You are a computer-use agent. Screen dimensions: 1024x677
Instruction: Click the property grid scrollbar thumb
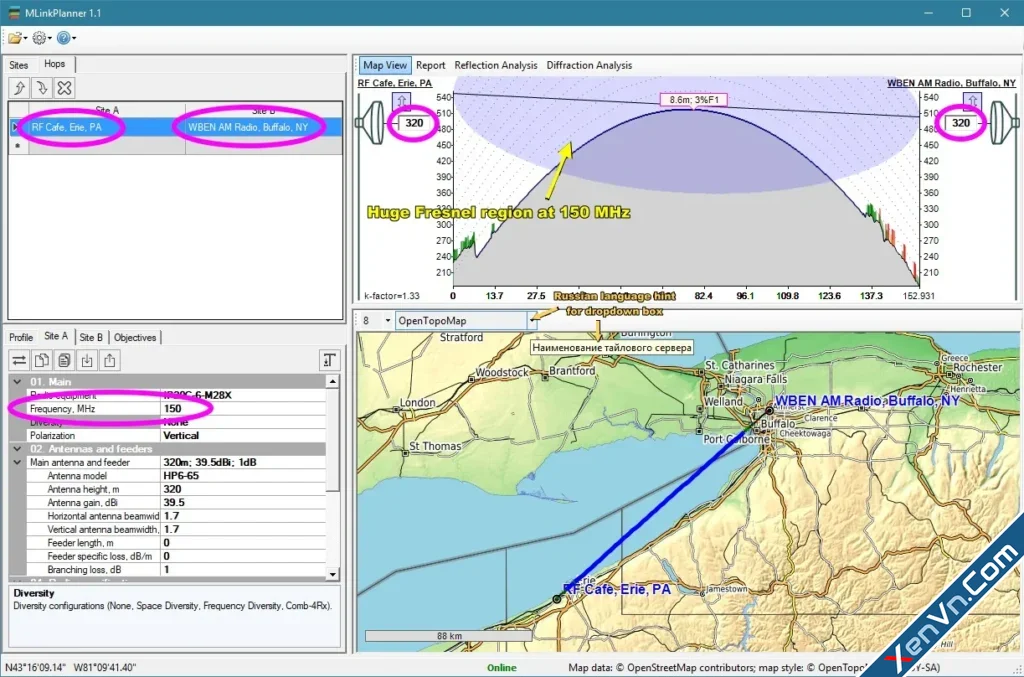click(x=332, y=440)
